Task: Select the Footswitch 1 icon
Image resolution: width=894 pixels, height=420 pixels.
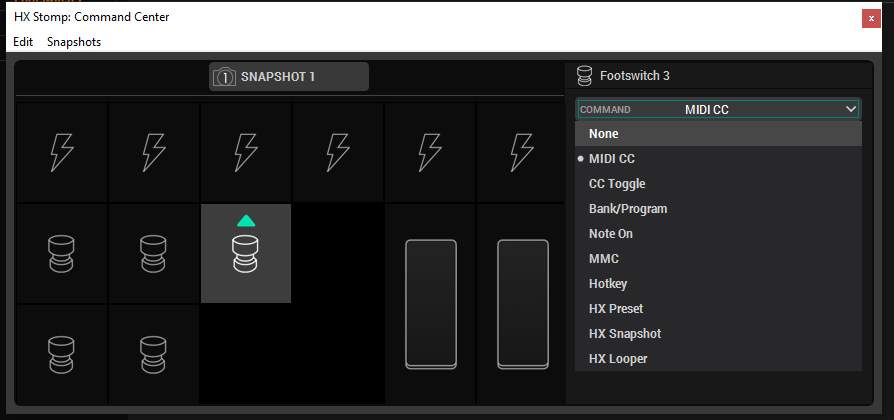Action: 62,254
